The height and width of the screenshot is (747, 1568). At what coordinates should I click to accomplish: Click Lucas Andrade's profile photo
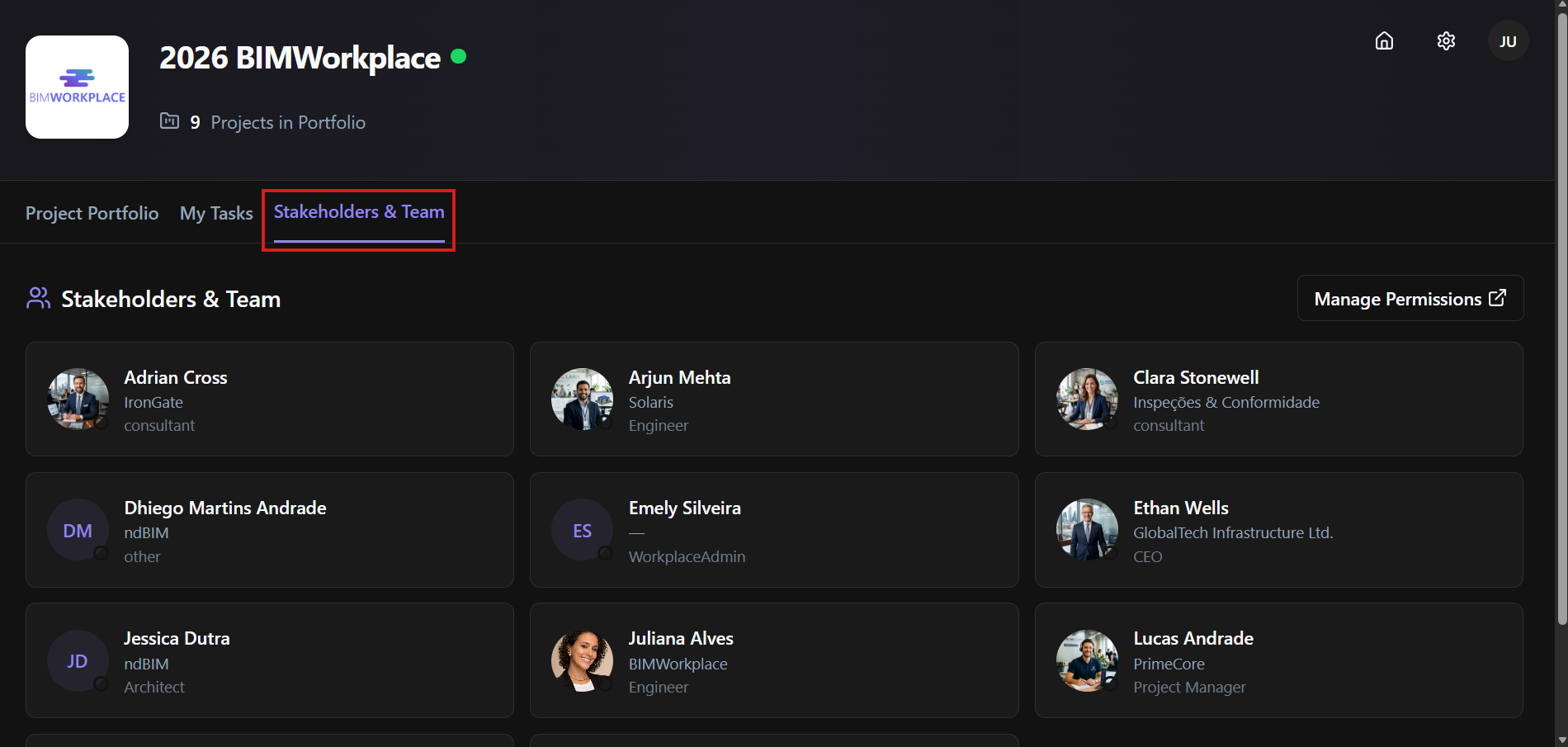(x=1087, y=660)
